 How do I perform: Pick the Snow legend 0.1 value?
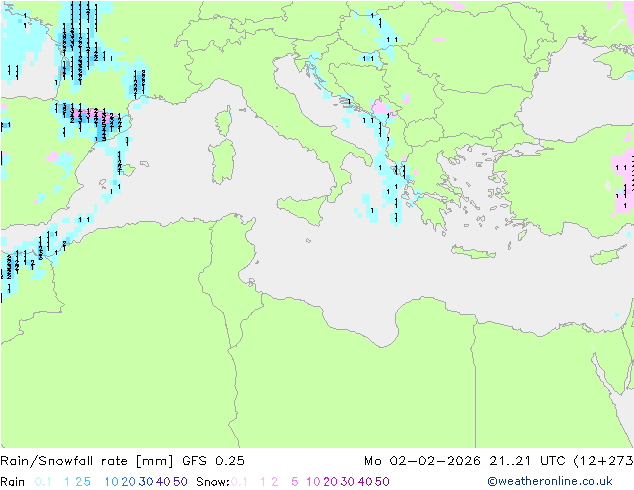pos(239,482)
